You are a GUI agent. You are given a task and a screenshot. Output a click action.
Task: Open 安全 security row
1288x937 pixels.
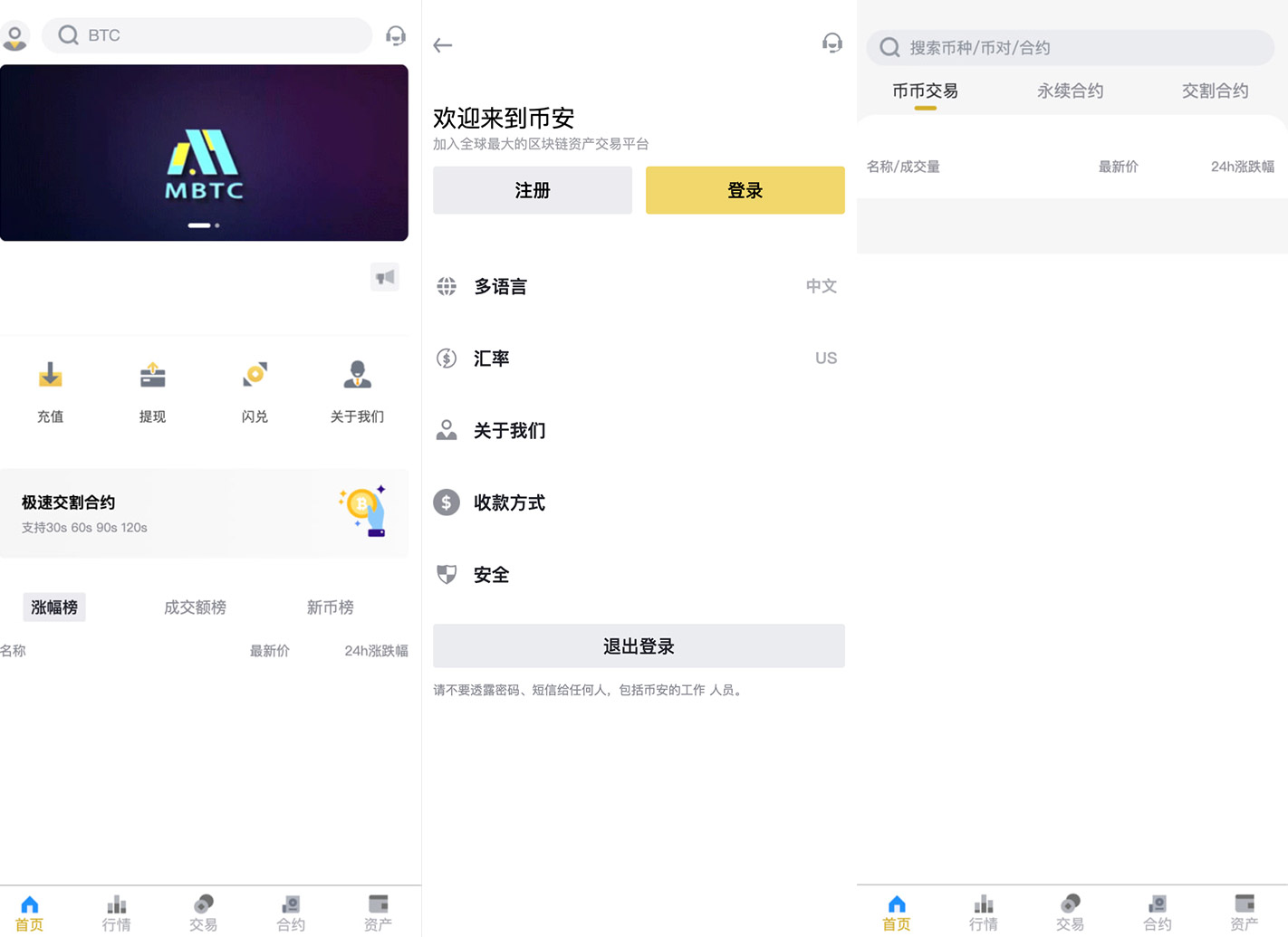click(x=639, y=575)
